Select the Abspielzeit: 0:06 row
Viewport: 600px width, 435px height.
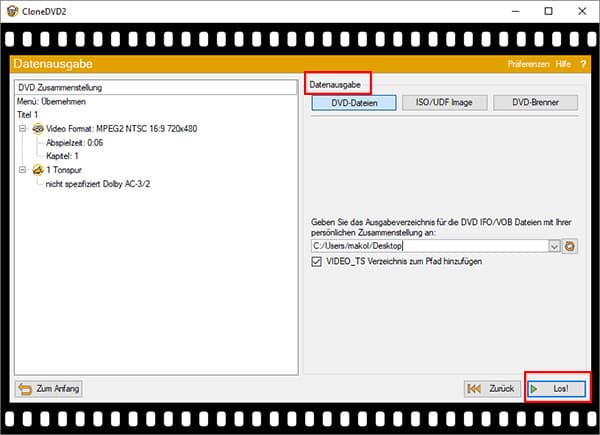click(75, 143)
